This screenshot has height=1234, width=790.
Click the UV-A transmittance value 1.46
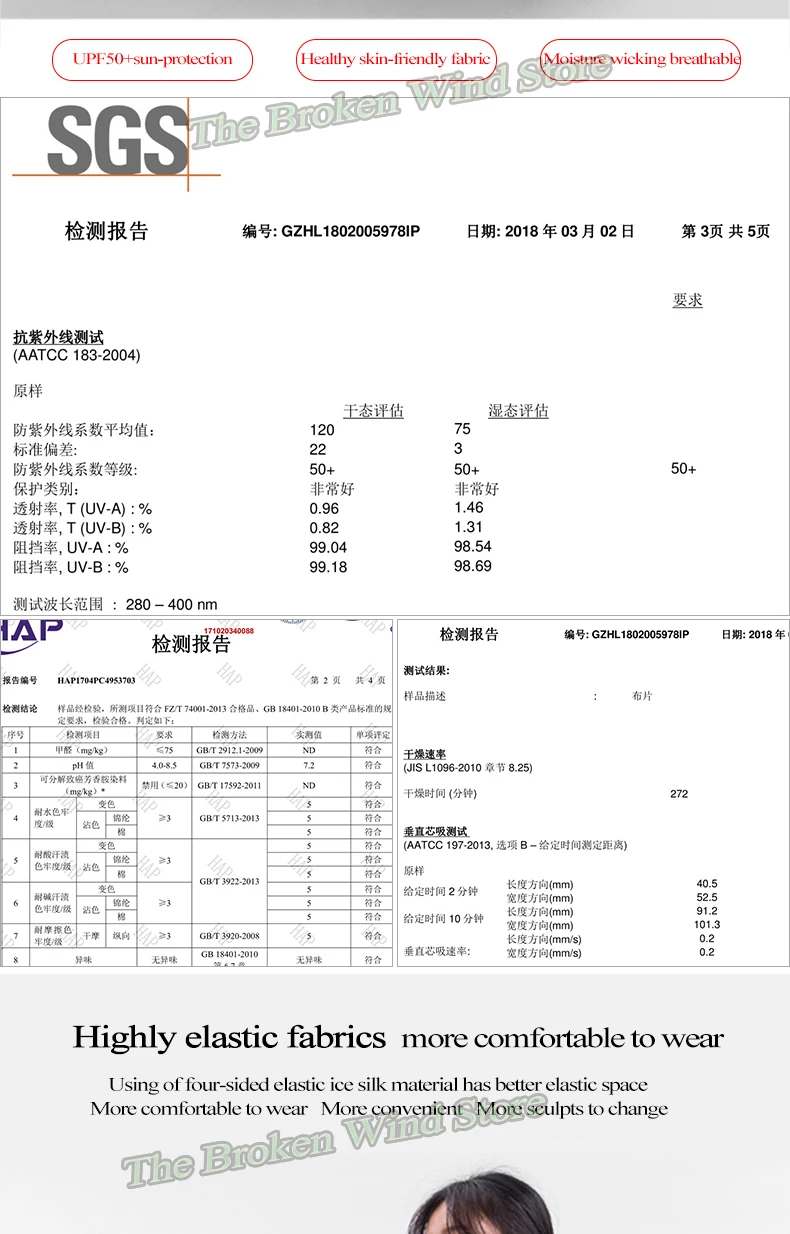tap(469, 507)
